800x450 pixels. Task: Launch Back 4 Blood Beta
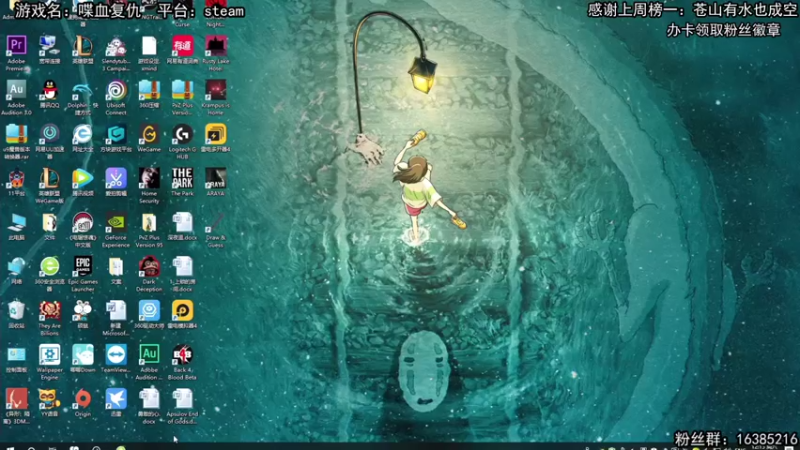[x=182, y=355]
